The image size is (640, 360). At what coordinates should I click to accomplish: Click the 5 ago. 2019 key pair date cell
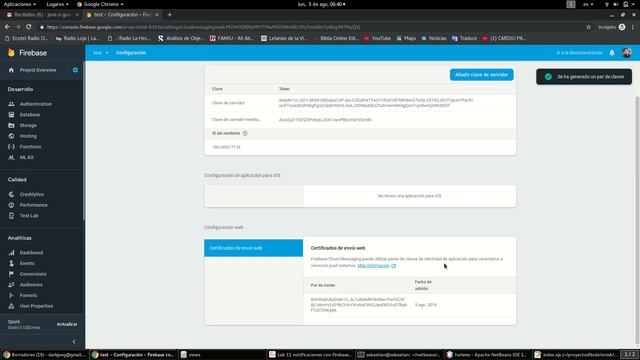(x=426, y=305)
